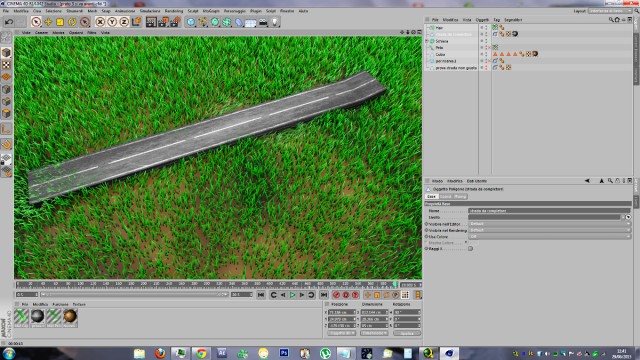Select the Rotate tool icon
Screen dimensions: 640x360
pos(72,22)
